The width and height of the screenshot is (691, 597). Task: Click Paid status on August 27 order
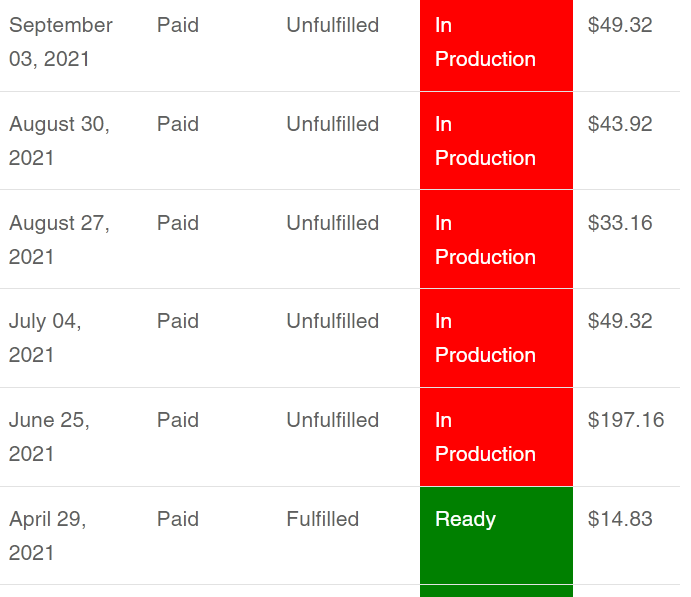pyautogui.click(x=178, y=223)
